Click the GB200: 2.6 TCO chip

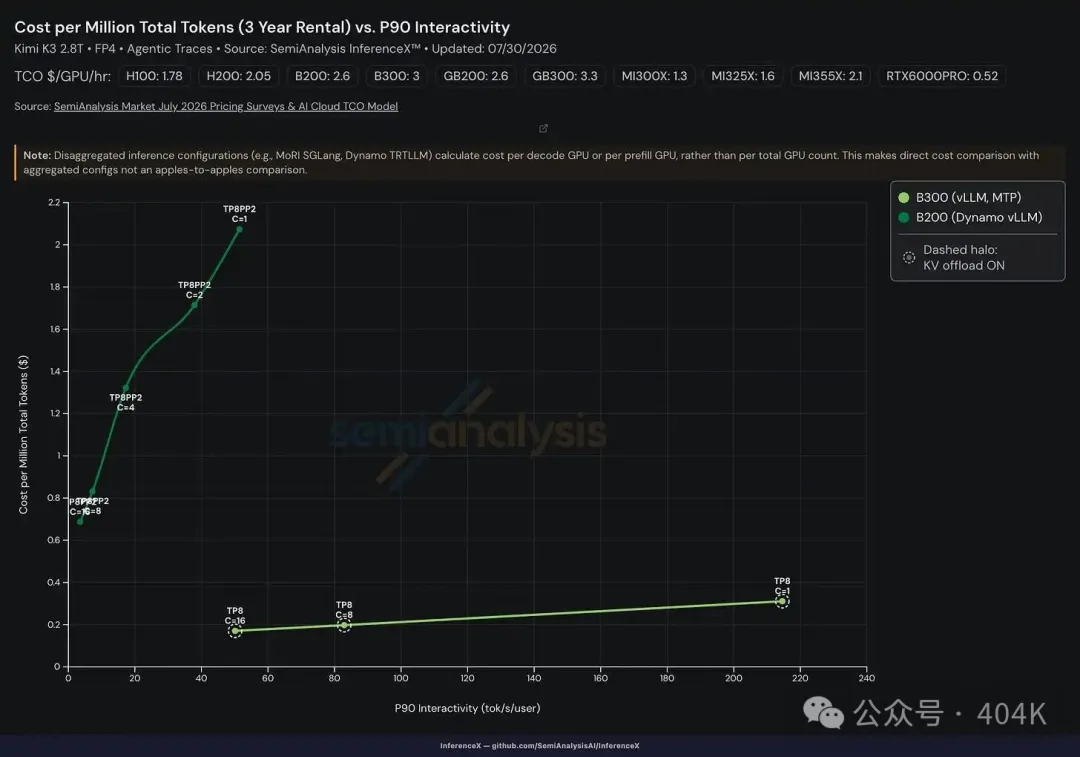point(476,76)
